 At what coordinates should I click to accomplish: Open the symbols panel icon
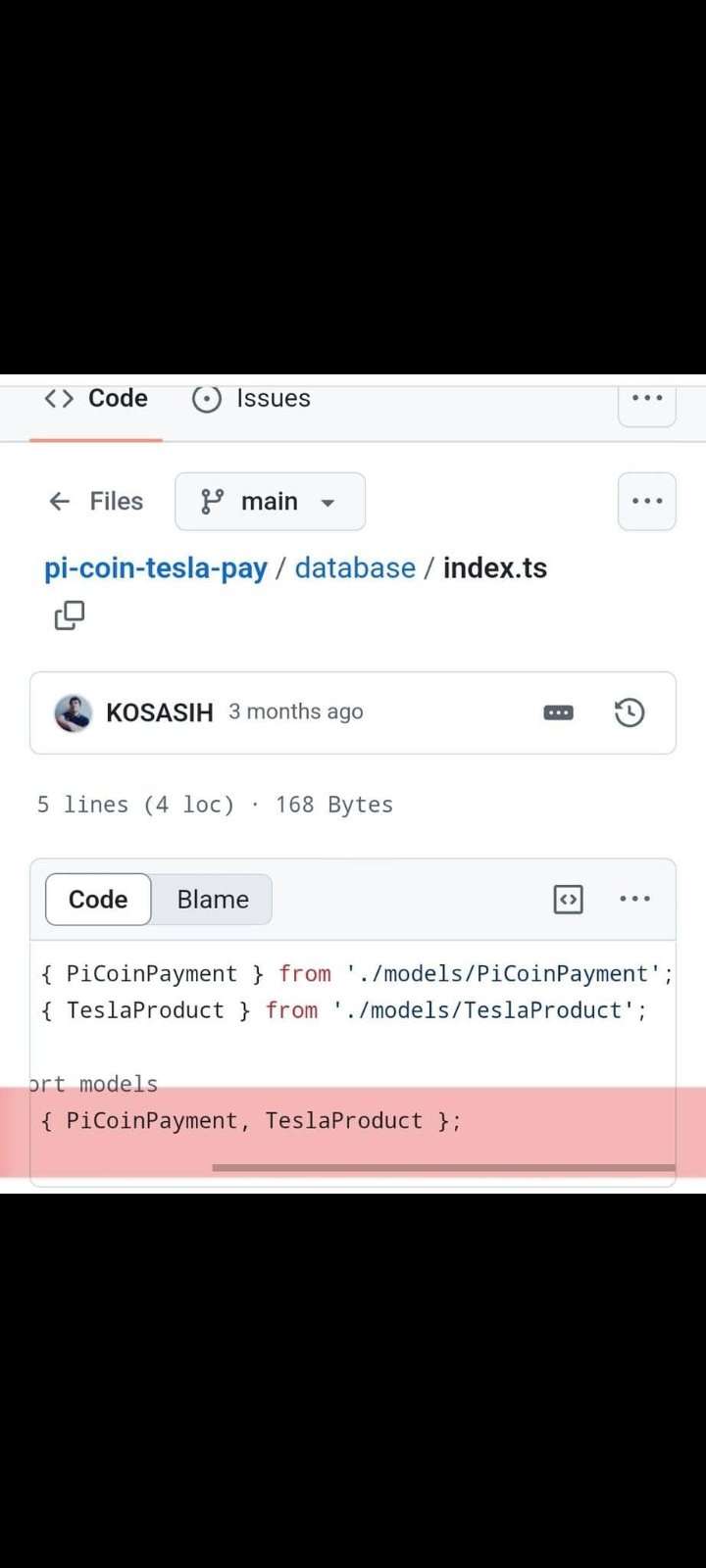click(x=569, y=900)
